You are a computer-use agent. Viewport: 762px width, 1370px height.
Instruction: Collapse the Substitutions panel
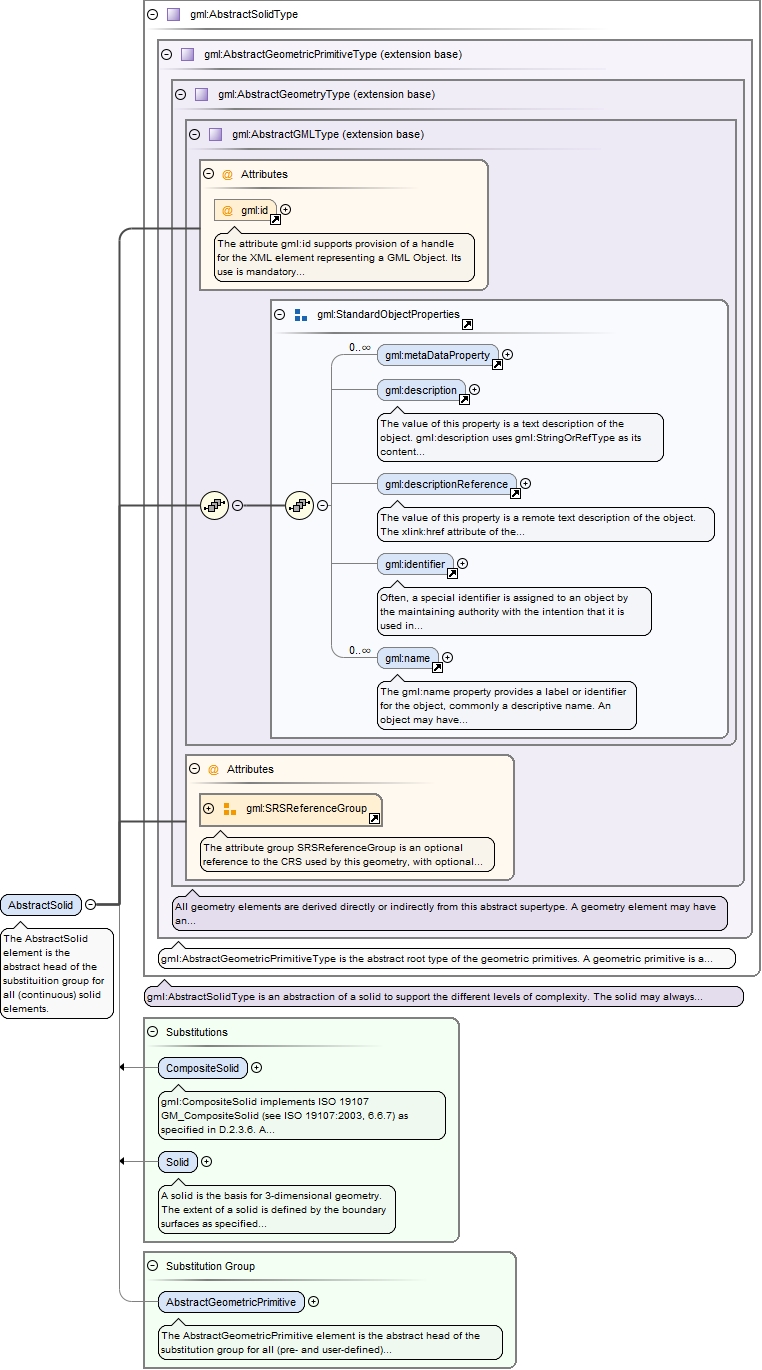(152, 1031)
